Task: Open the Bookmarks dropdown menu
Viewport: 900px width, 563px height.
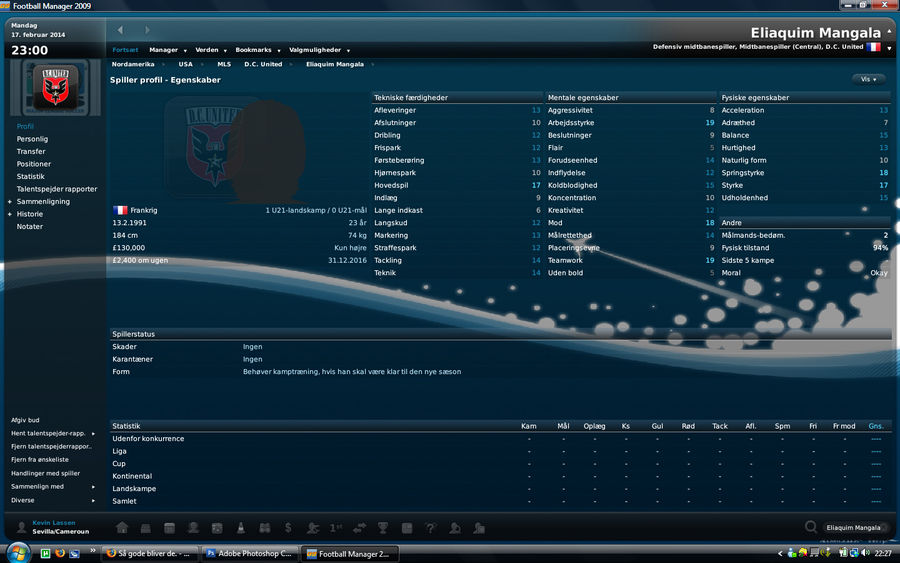Action: (x=258, y=50)
